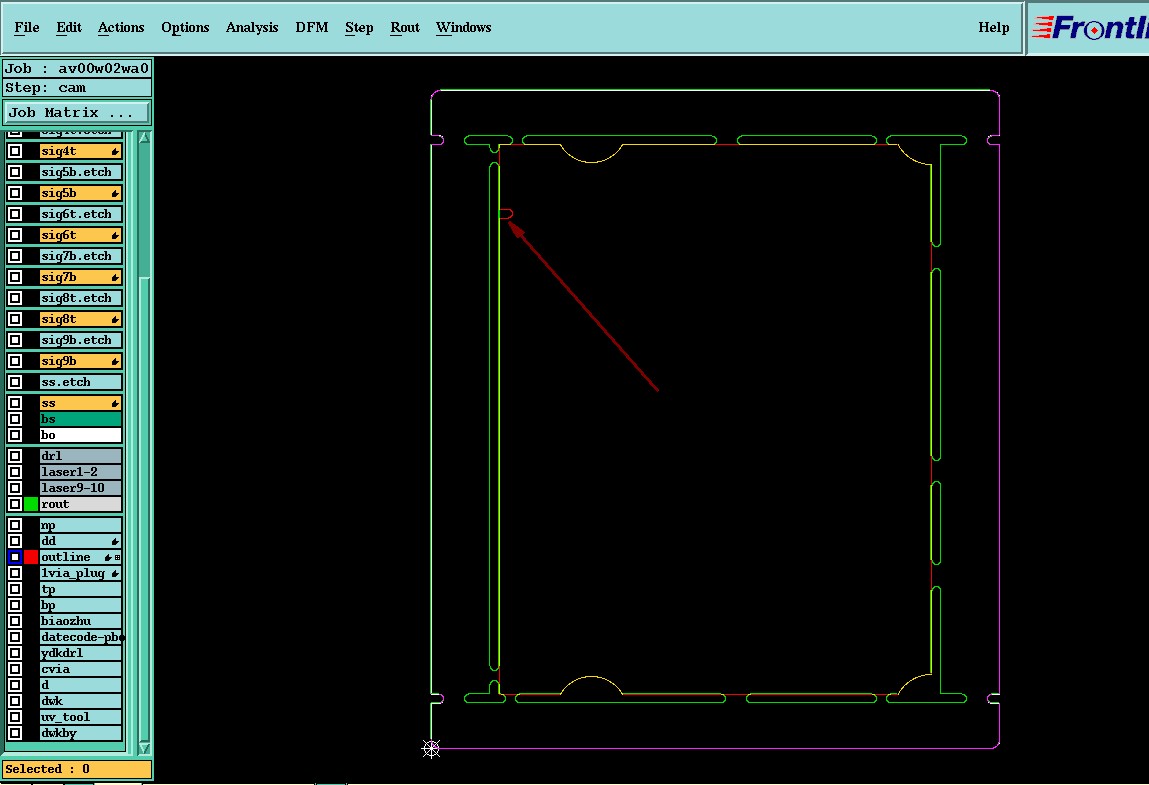Select the mp layer name

(81, 525)
